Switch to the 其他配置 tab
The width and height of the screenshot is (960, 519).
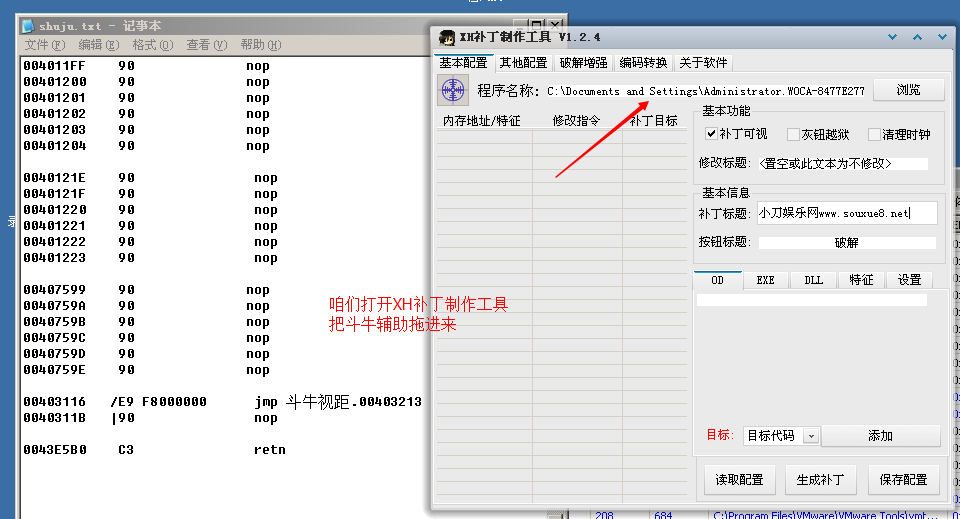click(x=523, y=62)
